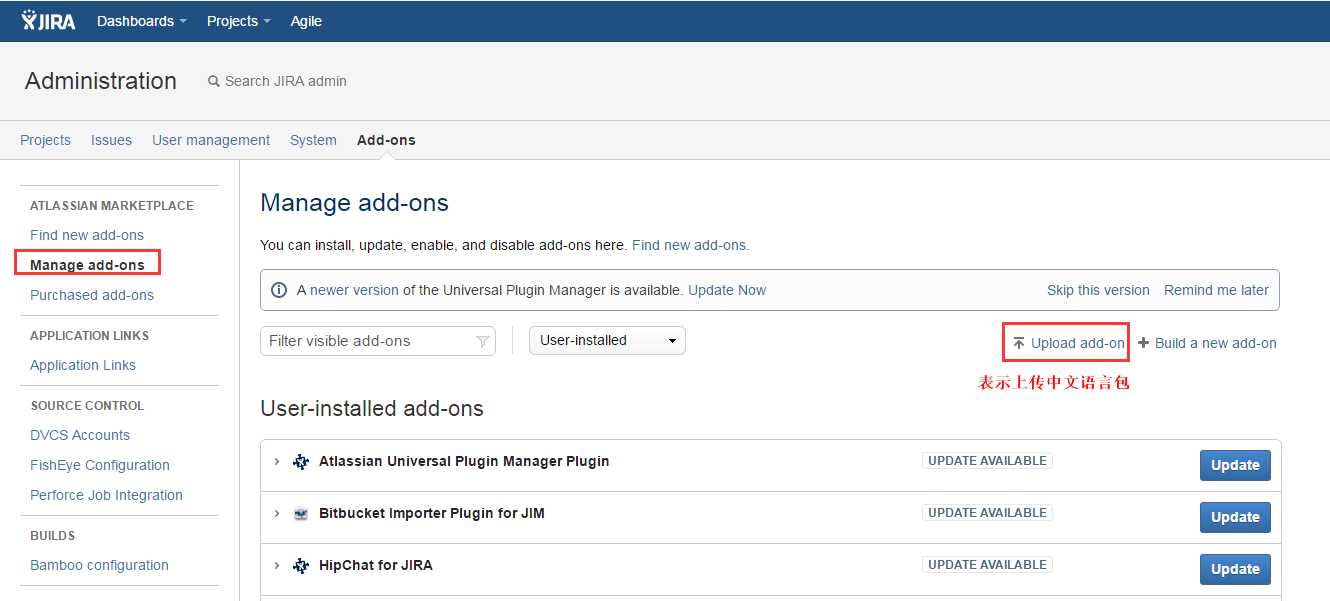Open the Projects dropdown in the top bar
The image size is (1330, 601).
(239, 21)
